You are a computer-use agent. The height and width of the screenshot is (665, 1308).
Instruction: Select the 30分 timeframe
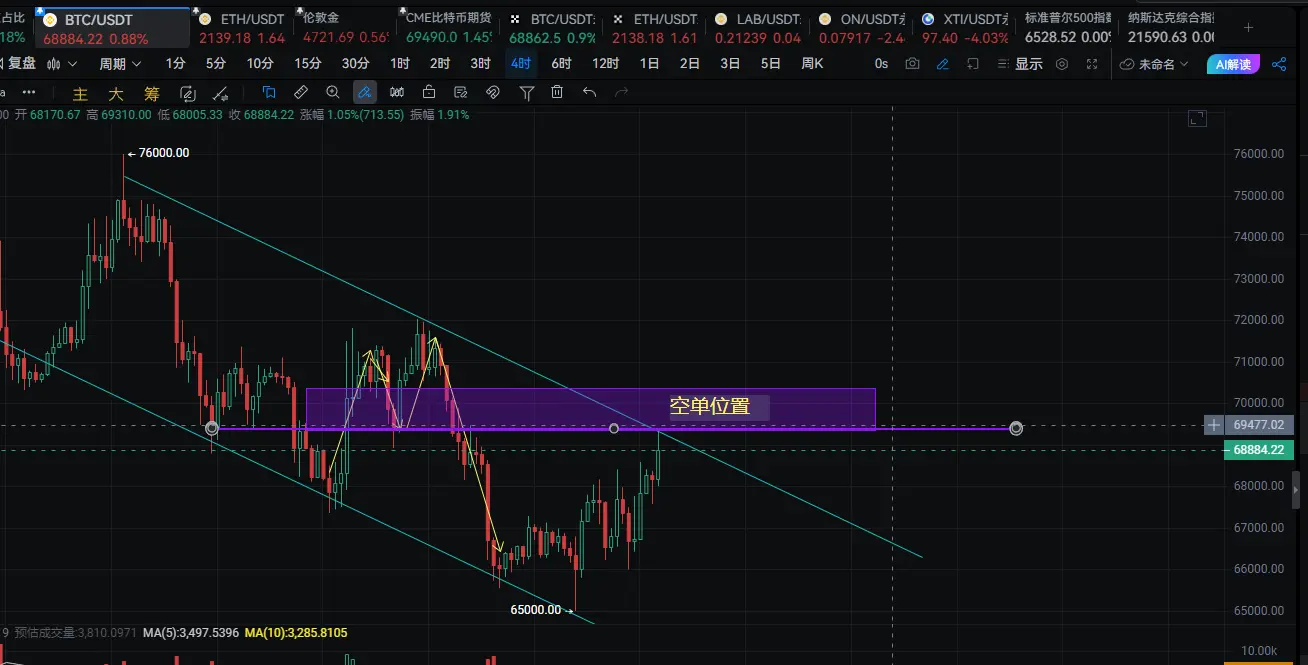355,64
